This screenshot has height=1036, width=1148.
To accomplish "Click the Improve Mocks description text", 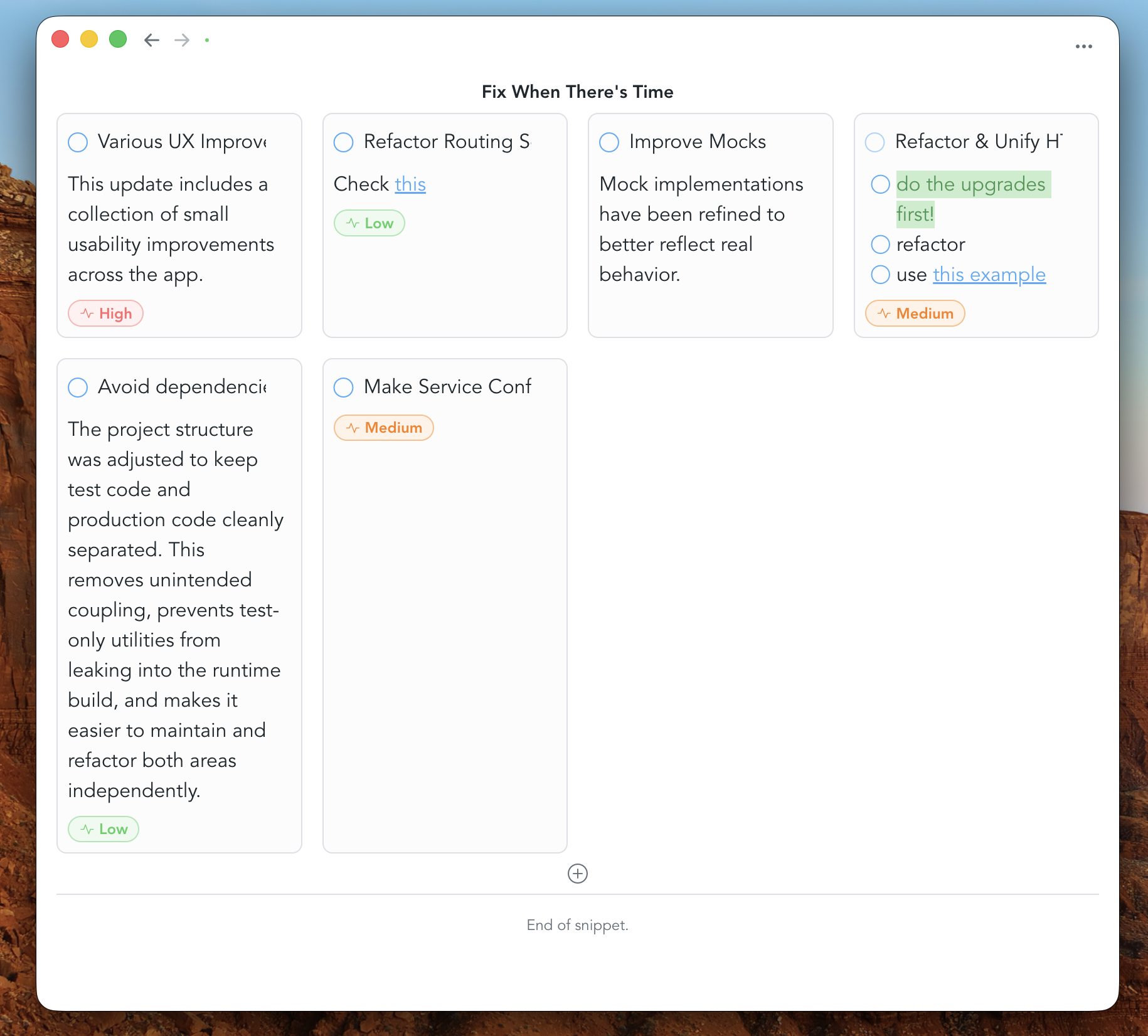I will pos(701,229).
